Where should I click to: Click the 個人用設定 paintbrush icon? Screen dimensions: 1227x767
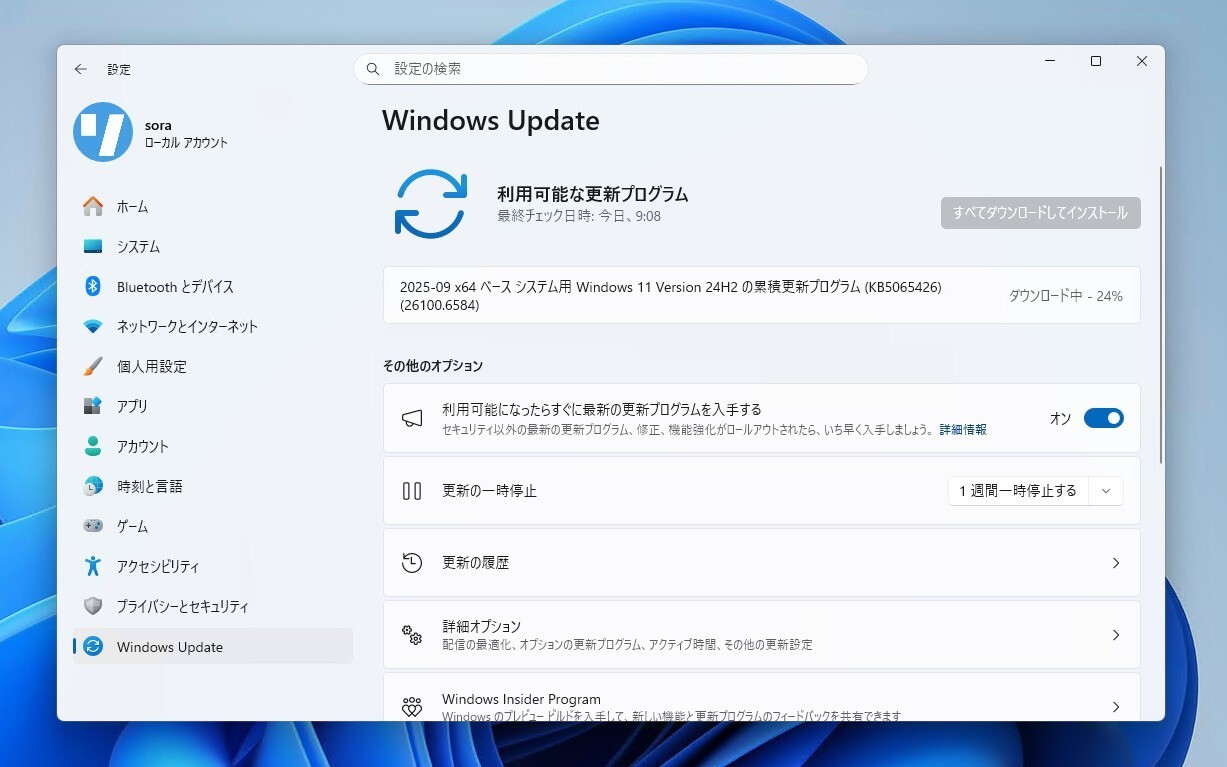click(93, 366)
